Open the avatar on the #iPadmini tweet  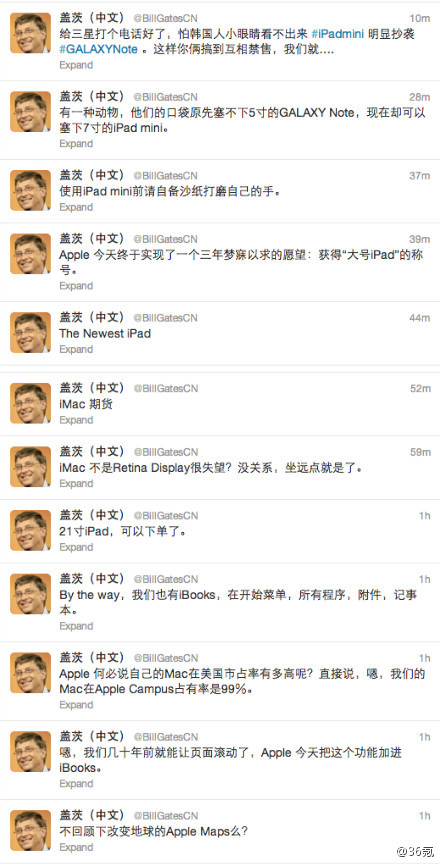[x=30, y=33]
